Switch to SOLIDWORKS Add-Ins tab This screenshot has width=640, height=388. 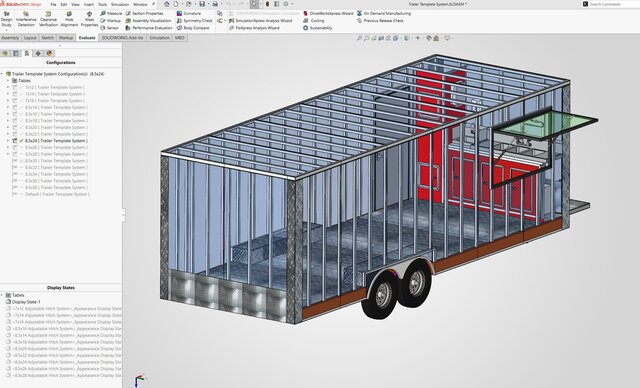(122, 38)
